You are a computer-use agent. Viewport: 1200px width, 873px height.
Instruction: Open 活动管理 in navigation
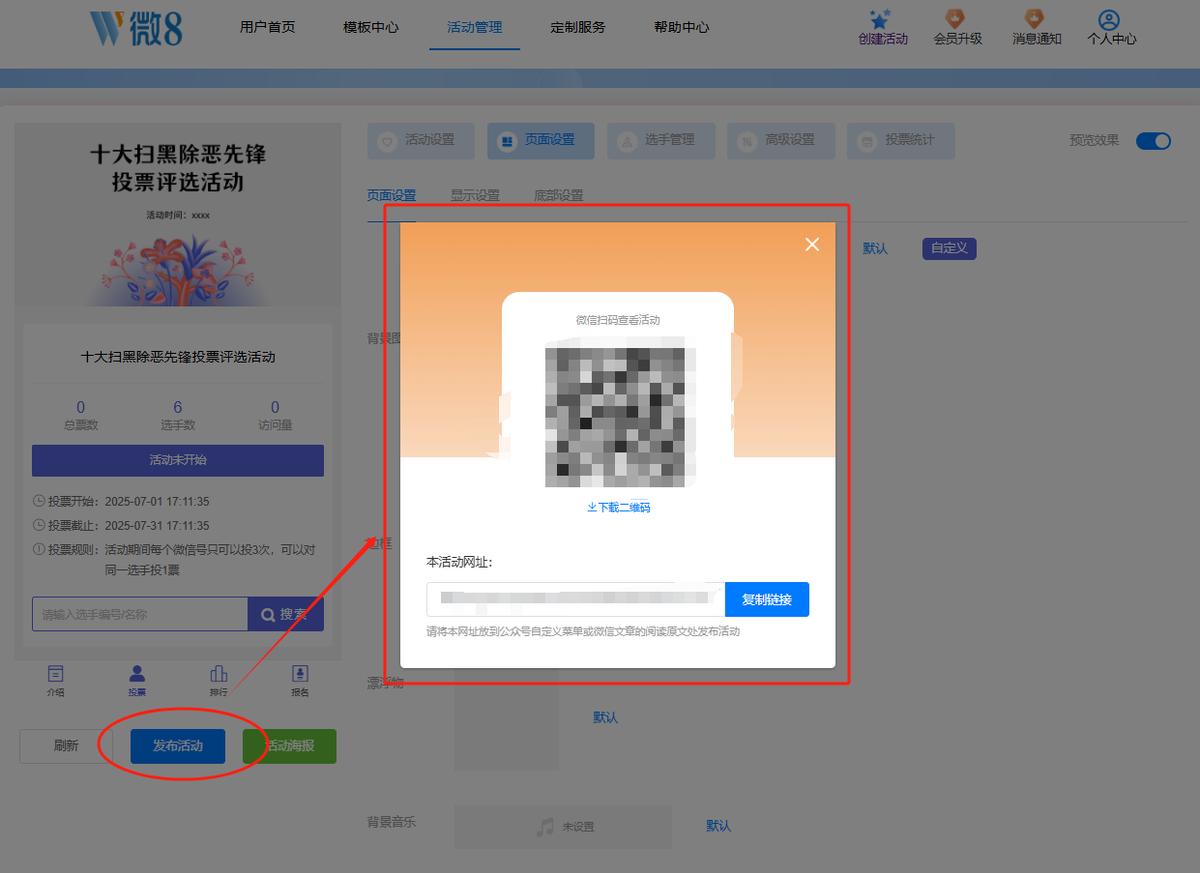click(x=474, y=27)
